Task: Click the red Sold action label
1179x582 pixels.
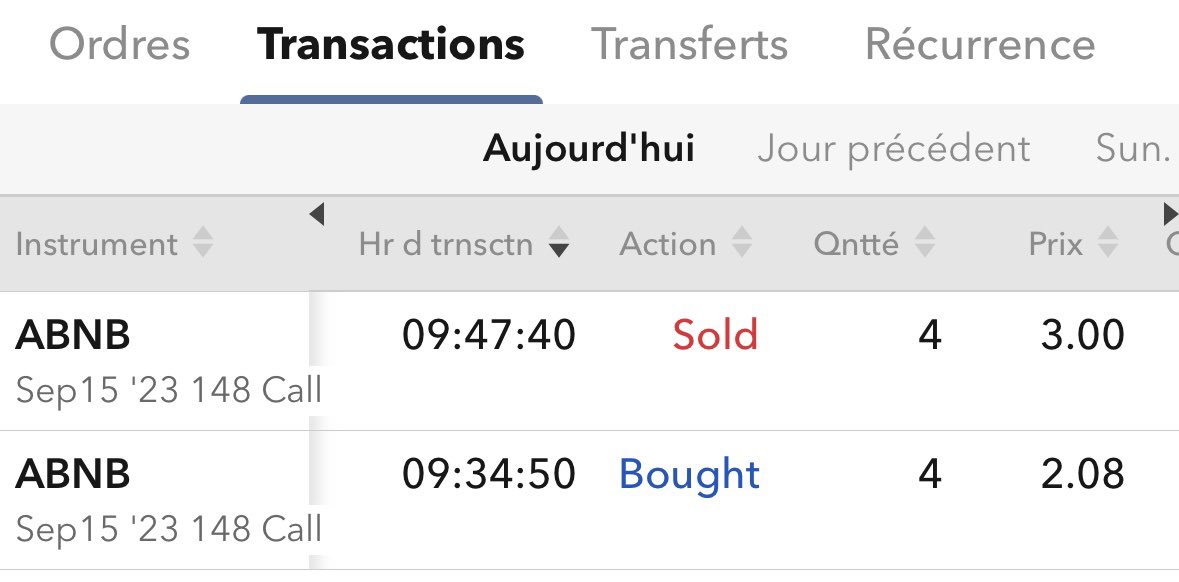Action: coord(715,335)
